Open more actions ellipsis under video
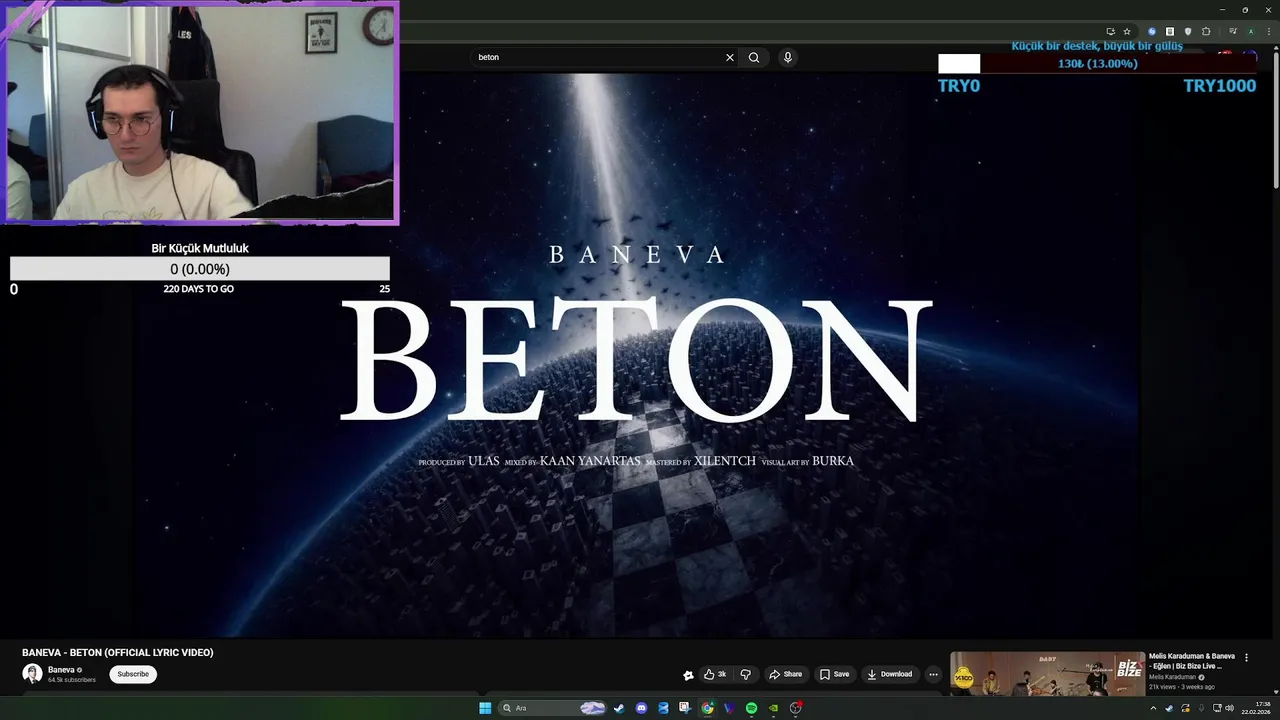This screenshot has height=720, width=1280. (x=933, y=674)
